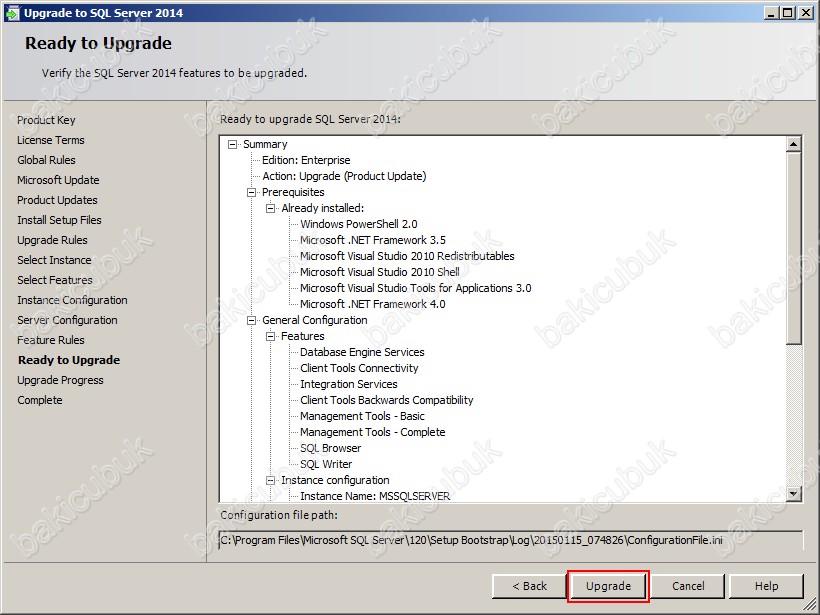Viewport: 820px width, 615px height.
Task: Select Action: Upgrade (Product Update) row
Action: 344,176
